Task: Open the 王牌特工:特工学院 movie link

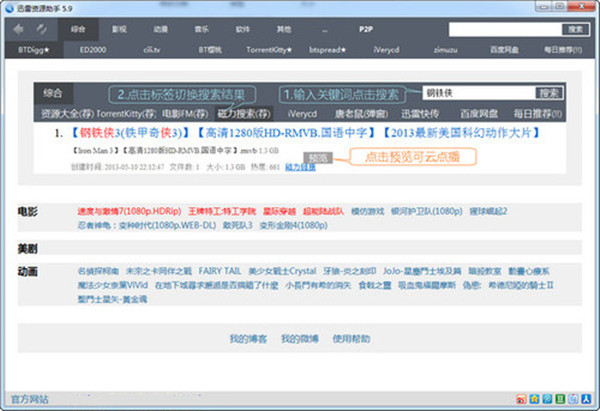Action: (222, 211)
